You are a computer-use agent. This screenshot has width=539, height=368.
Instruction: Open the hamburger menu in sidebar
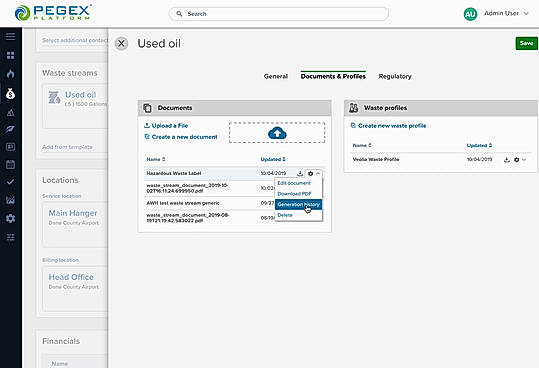coord(10,36)
